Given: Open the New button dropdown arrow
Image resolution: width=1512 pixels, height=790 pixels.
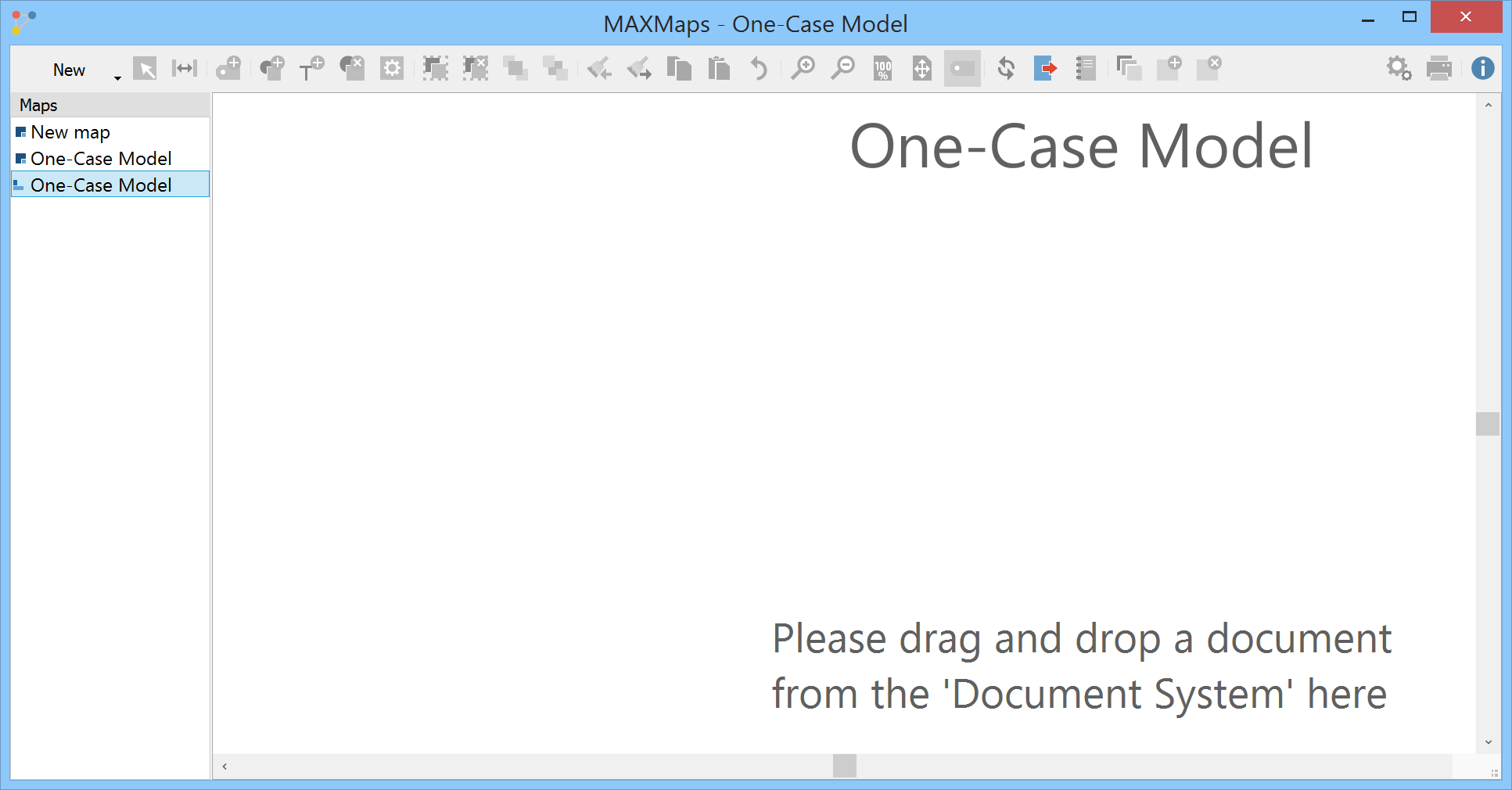Looking at the screenshot, I should click(117, 77).
